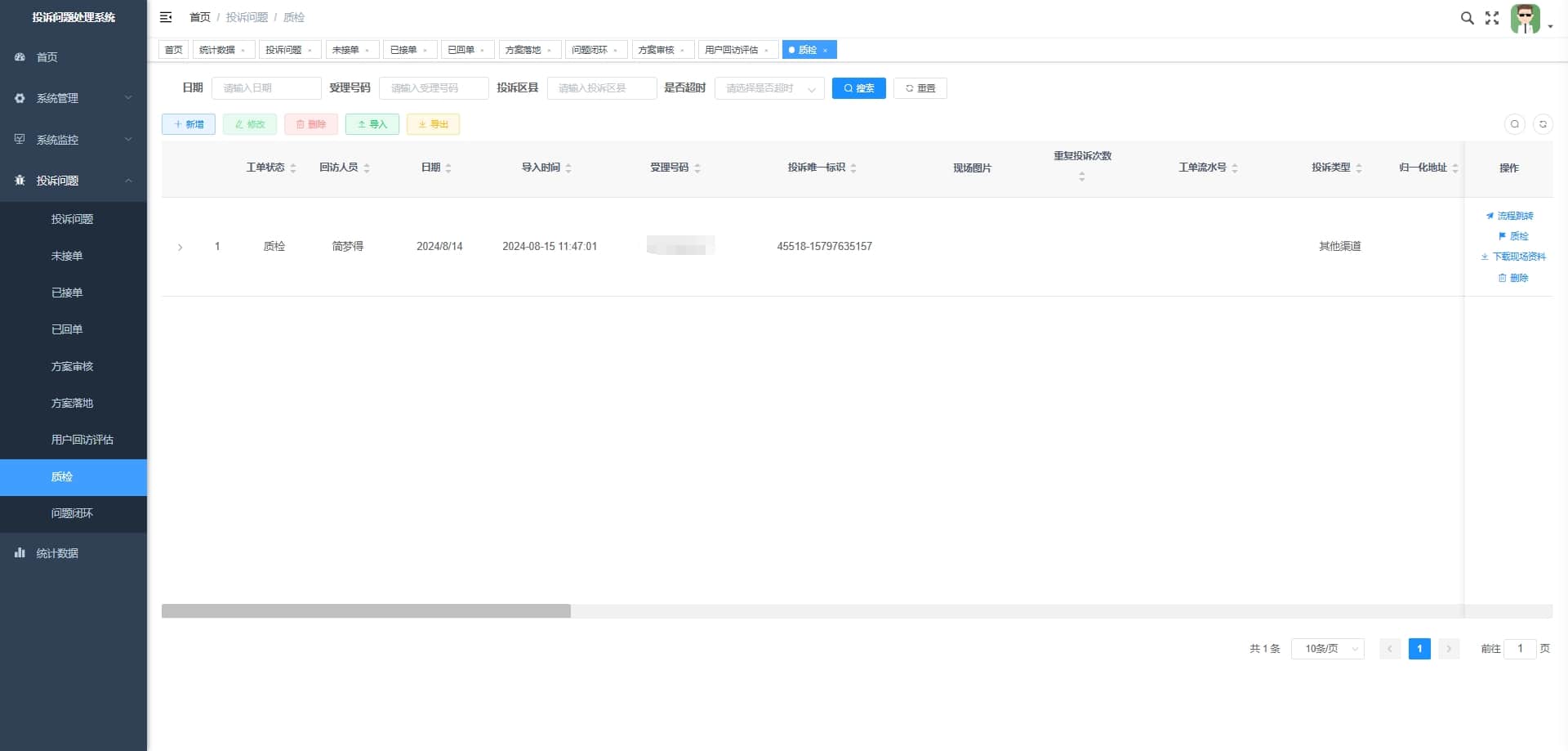
Task: Expand the 系统监控 sidebar menu
Action: 73,140
